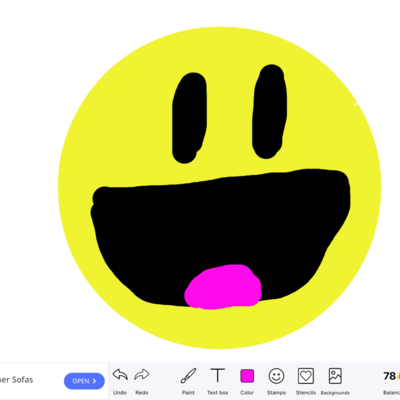Screen dimensions: 400x400
Task: Click the arrow chevron inside OPEN button
Action: click(94, 381)
